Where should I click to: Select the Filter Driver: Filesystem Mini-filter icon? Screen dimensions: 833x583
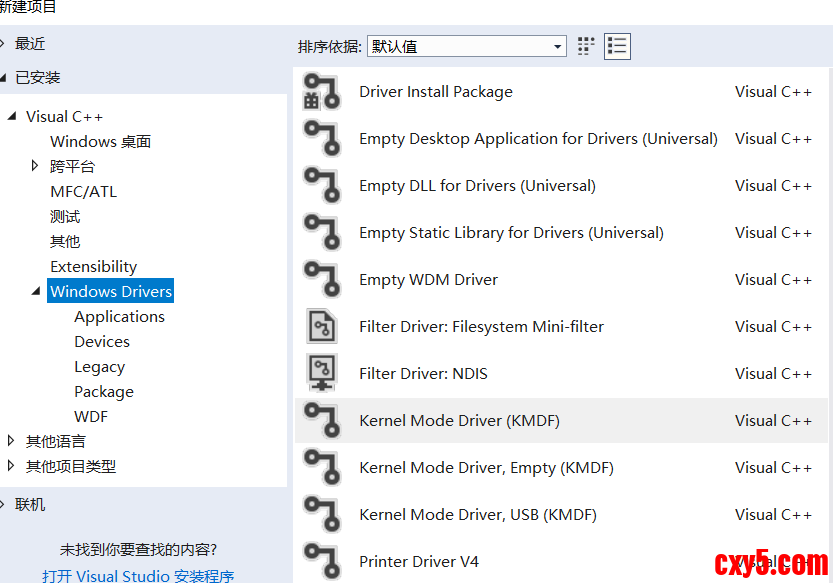click(x=321, y=327)
